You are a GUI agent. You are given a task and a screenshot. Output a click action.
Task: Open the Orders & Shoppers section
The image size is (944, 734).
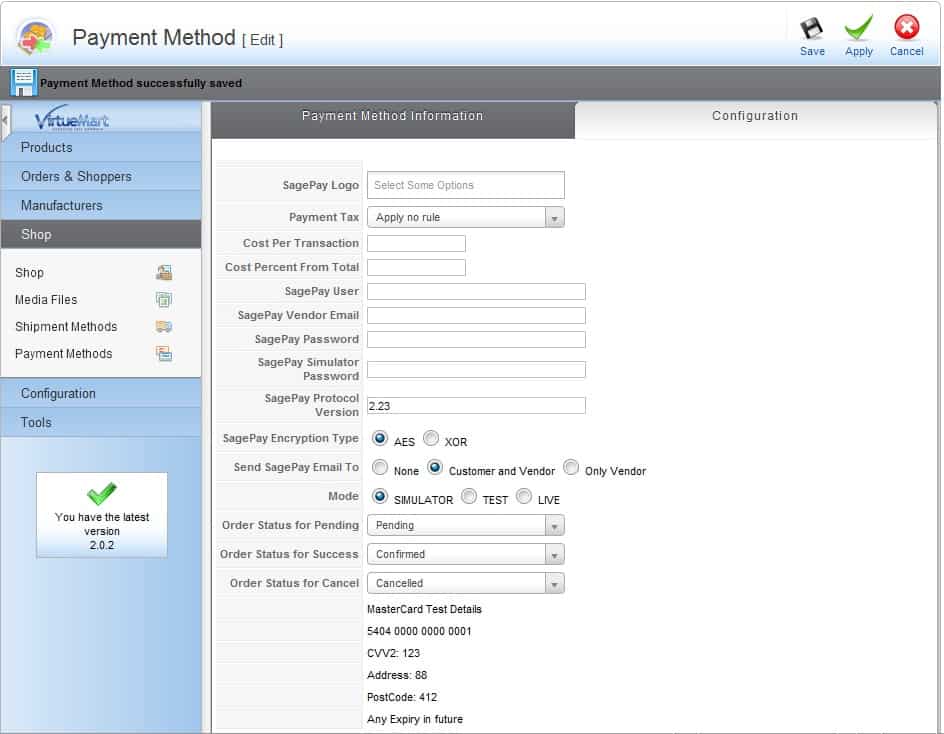[x=101, y=176]
